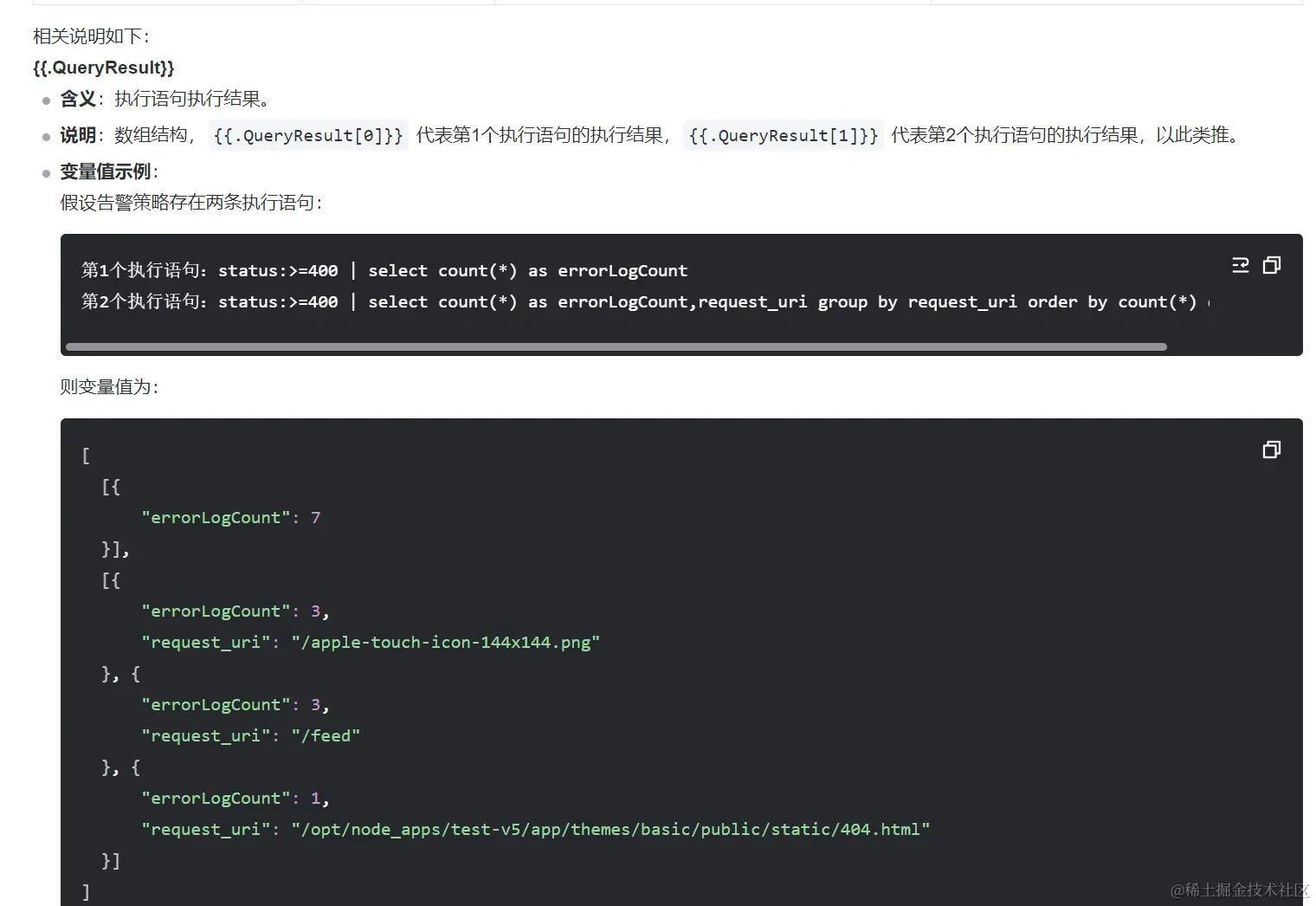The width and height of the screenshot is (1316, 906).
Task: Click the "/apple-touch-icon-144x144.png" value
Action: pos(446,643)
